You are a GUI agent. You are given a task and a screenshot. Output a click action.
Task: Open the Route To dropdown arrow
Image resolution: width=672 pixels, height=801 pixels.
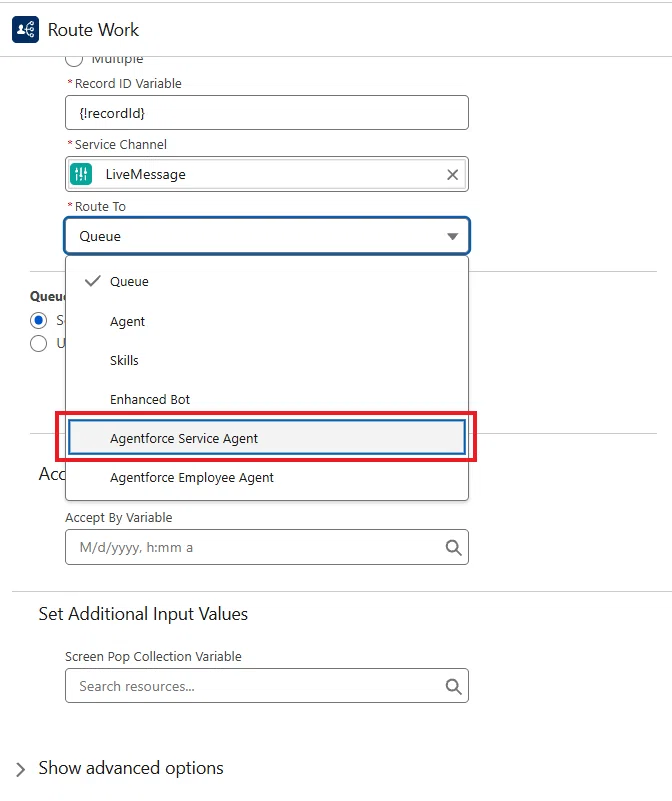[452, 236]
